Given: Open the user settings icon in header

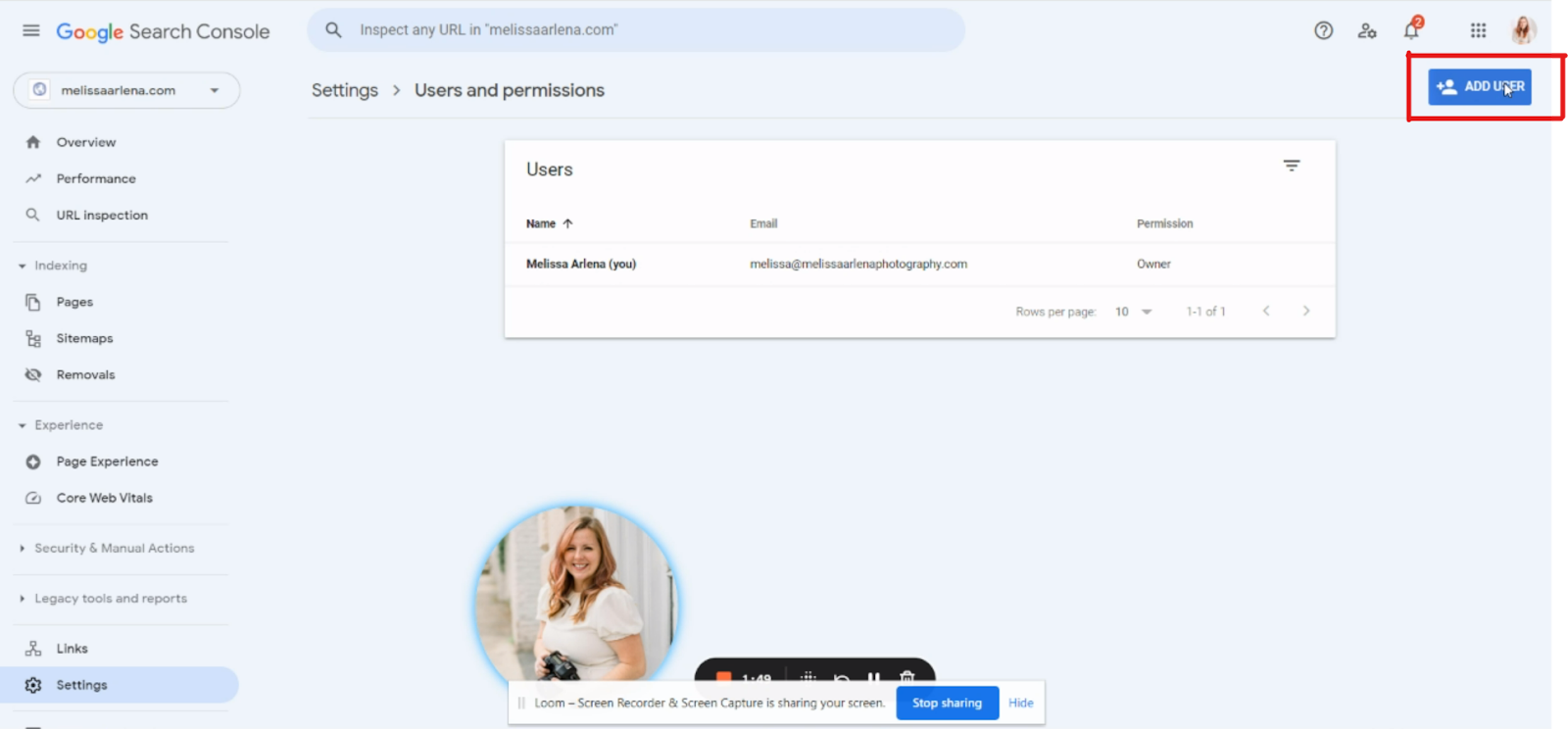Looking at the screenshot, I should [1367, 30].
